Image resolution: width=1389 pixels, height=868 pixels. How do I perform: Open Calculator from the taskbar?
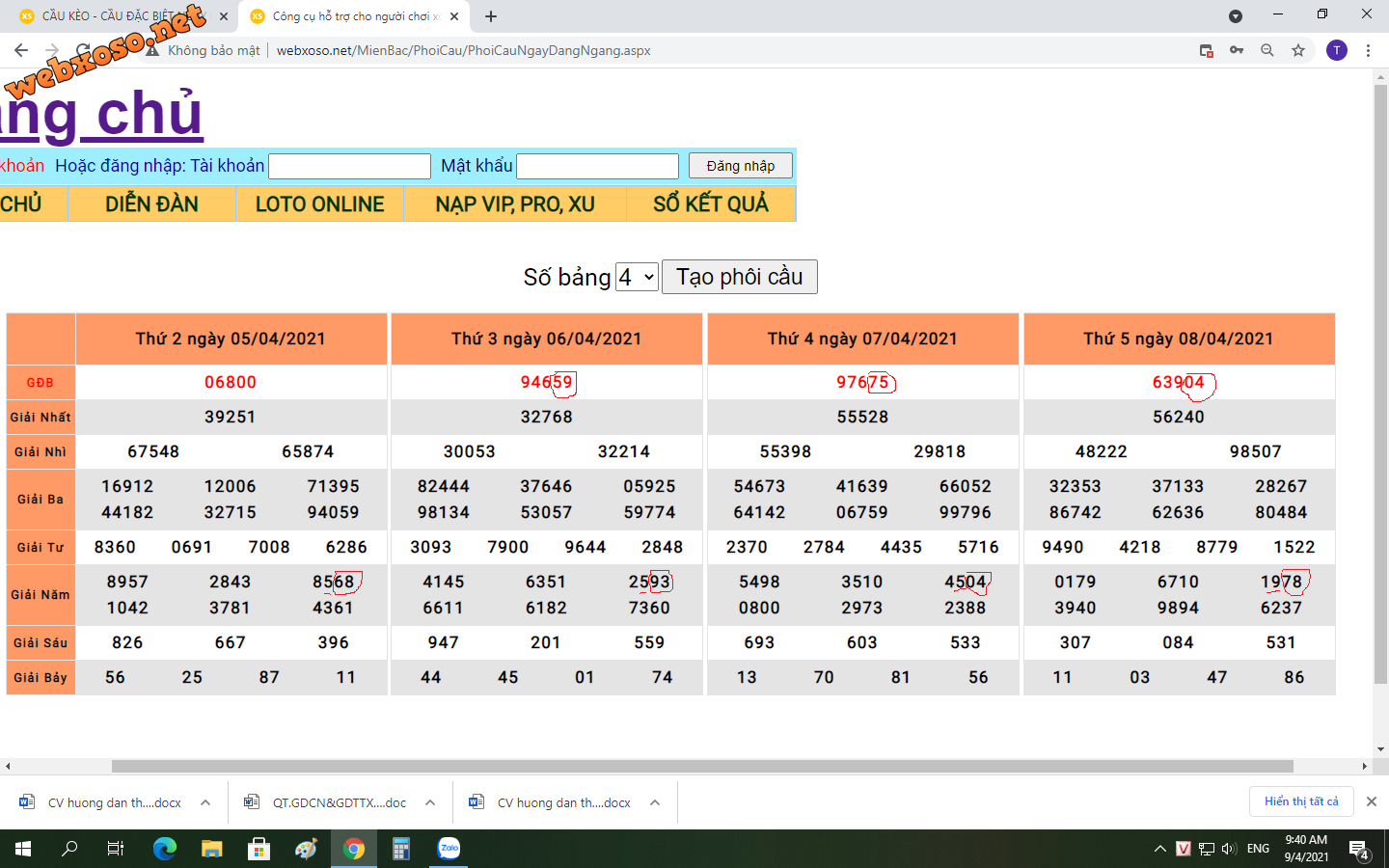[401, 849]
